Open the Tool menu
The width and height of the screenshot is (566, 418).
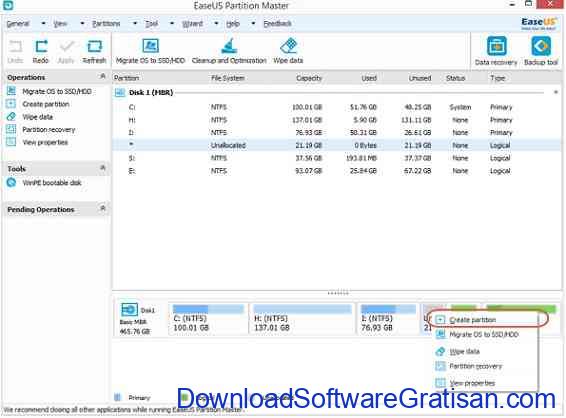(152, 24)
